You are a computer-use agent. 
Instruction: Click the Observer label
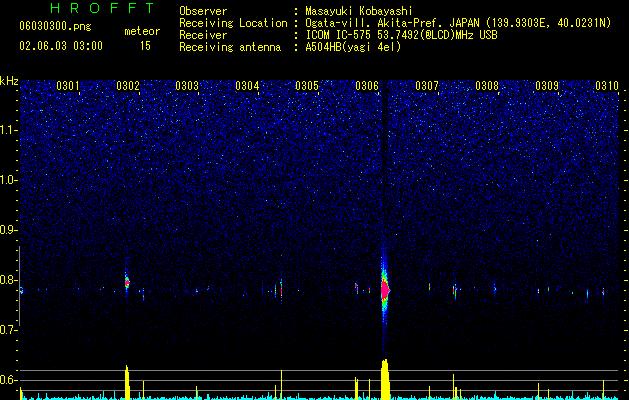203,11
